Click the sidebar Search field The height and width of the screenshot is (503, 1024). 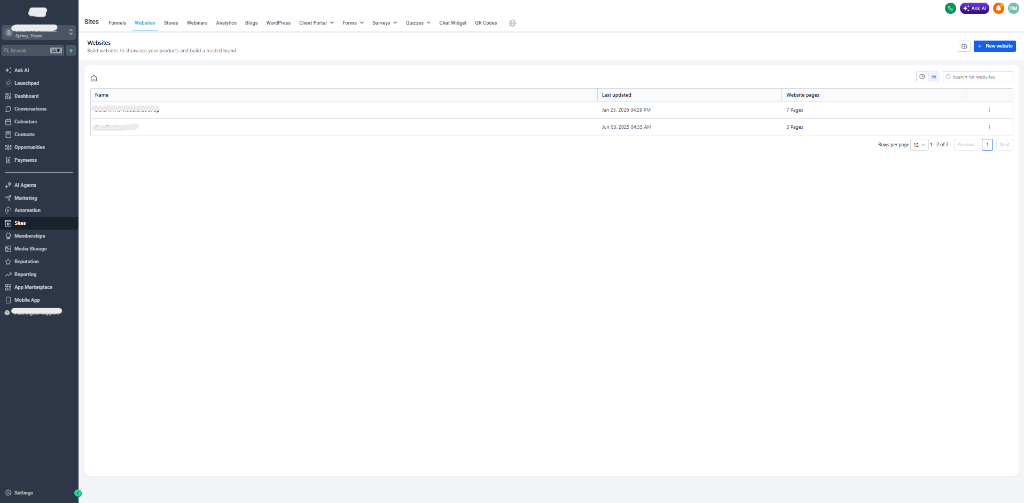(33, 50)
